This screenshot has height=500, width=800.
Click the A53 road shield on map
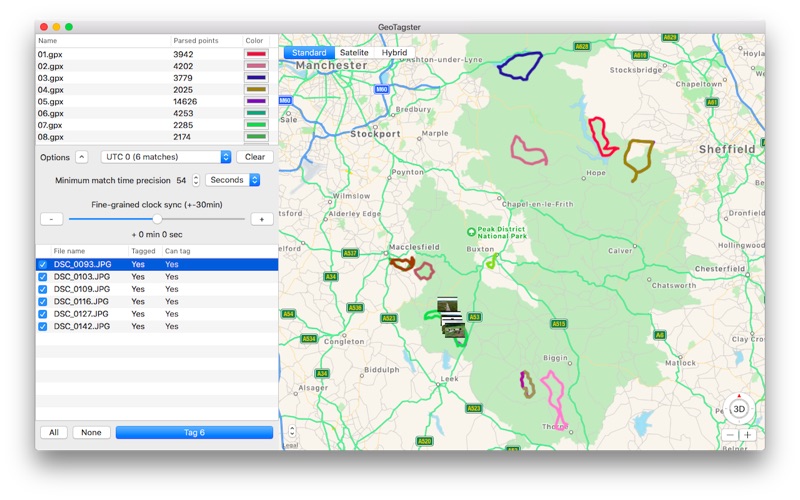click(474, 317)
